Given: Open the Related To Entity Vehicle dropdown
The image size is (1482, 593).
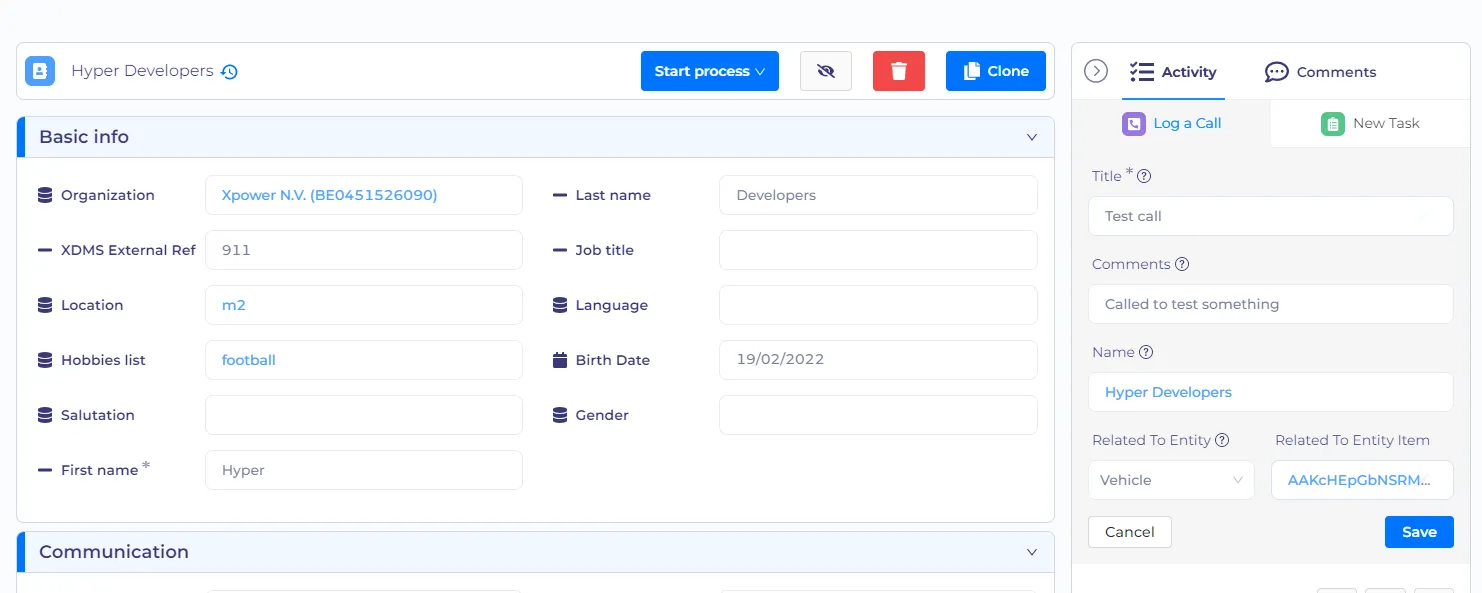Looking at the screenshot, I should click(x=1171, y=480).
